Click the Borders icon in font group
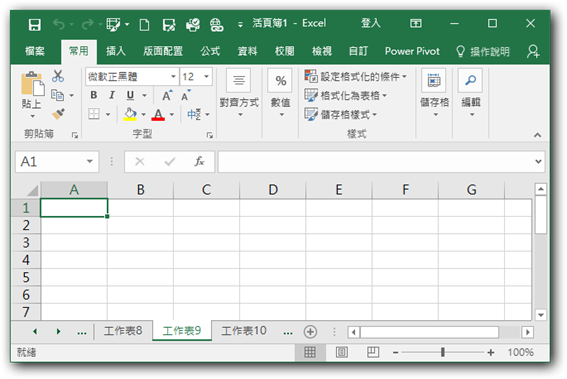 point(94,114)
